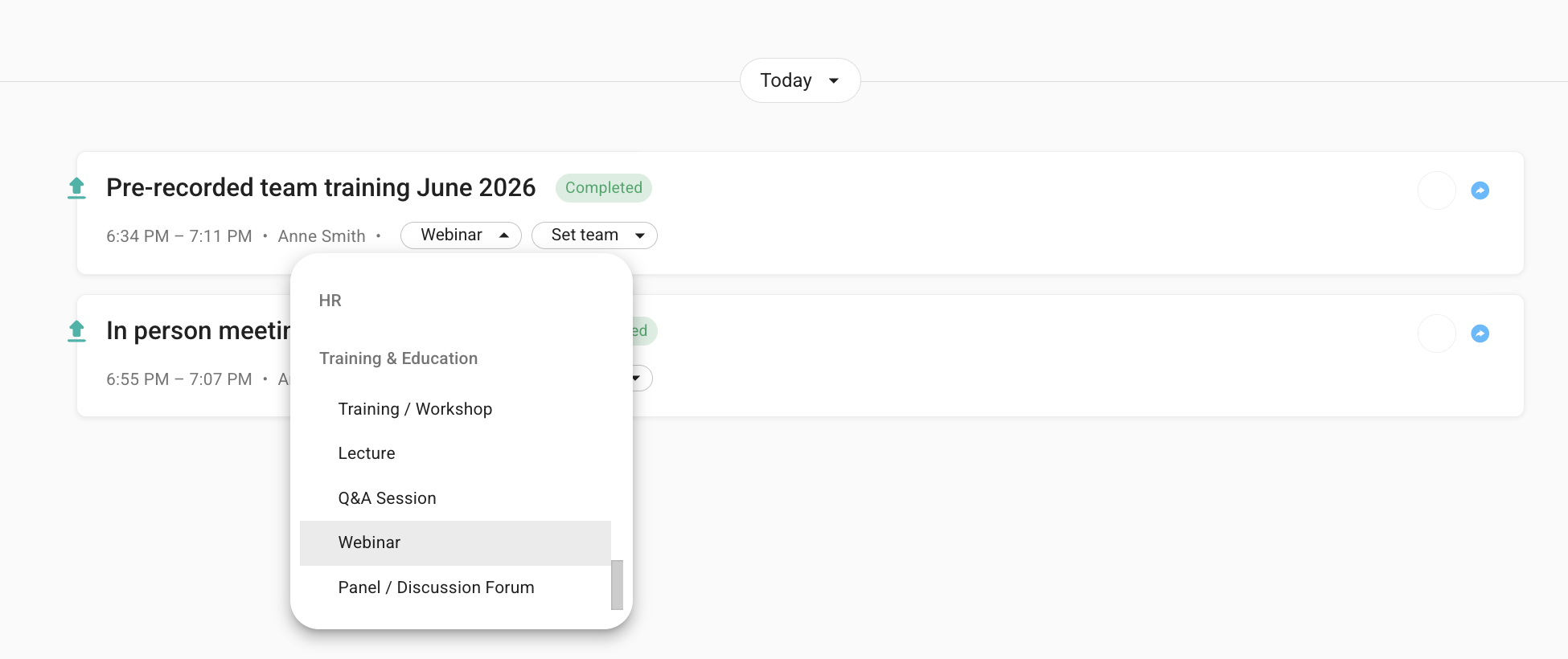Click the HR category header
Screen dimensions: 1568x659
(x=330, y=301)
